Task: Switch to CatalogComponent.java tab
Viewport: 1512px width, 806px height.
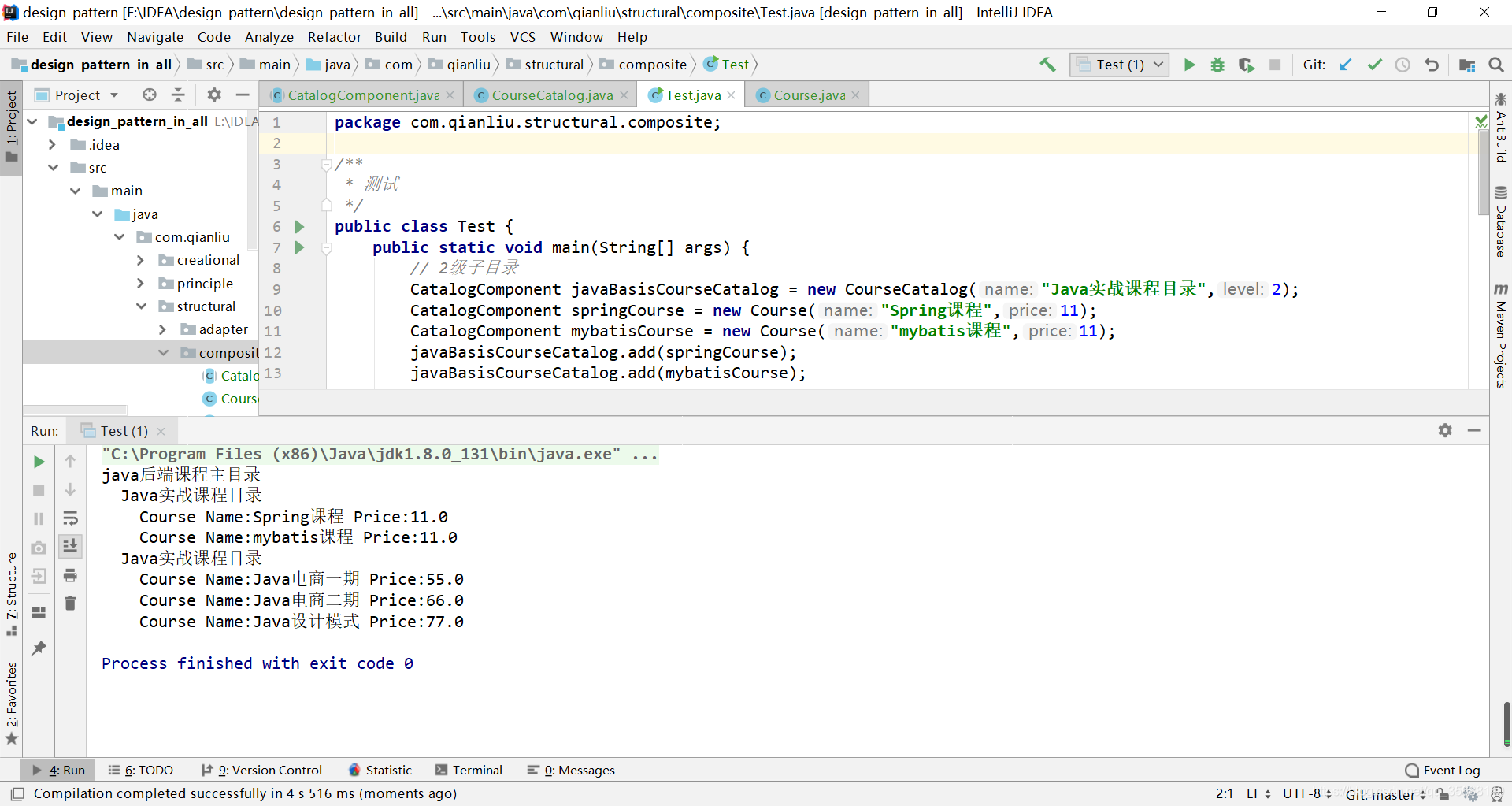Action: coord(362,95)
